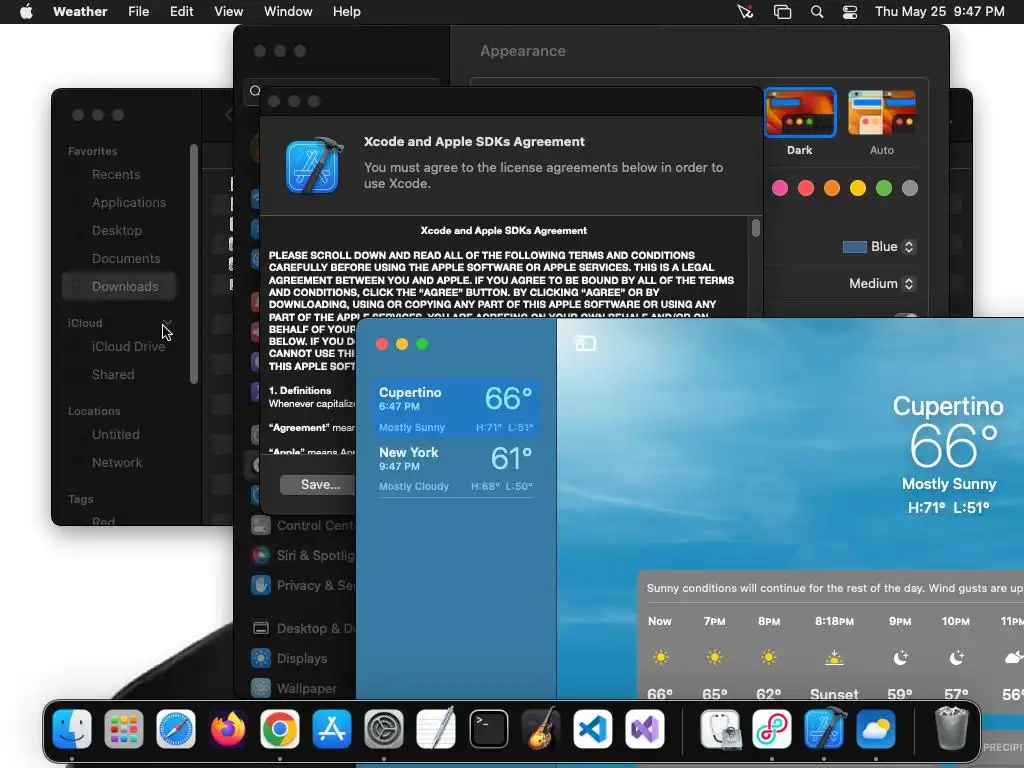Screen dimensions: 1024x768
Task: Select the Cupertino city card in Weather
Action: tap(456, 408)
